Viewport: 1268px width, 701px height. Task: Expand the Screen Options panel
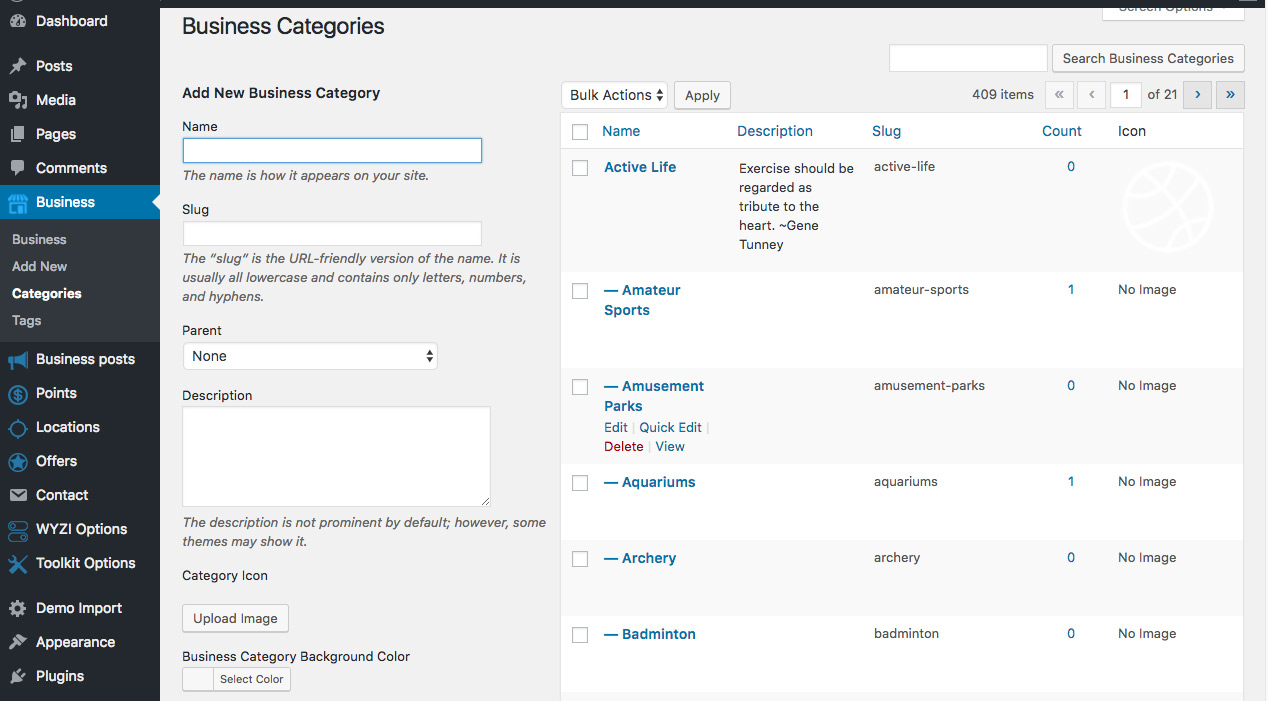coord(1167,6)
